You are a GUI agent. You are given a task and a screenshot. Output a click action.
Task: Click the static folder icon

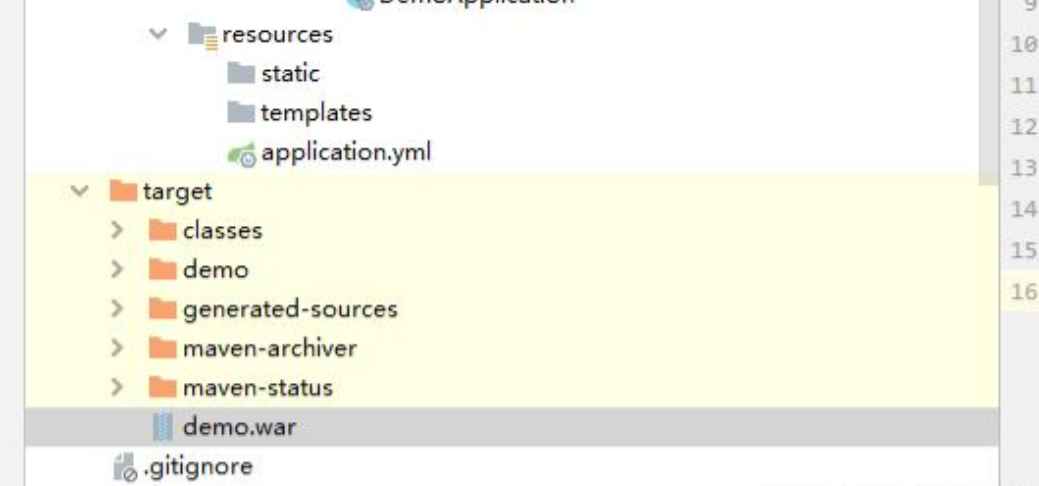(x=241, y=73)
